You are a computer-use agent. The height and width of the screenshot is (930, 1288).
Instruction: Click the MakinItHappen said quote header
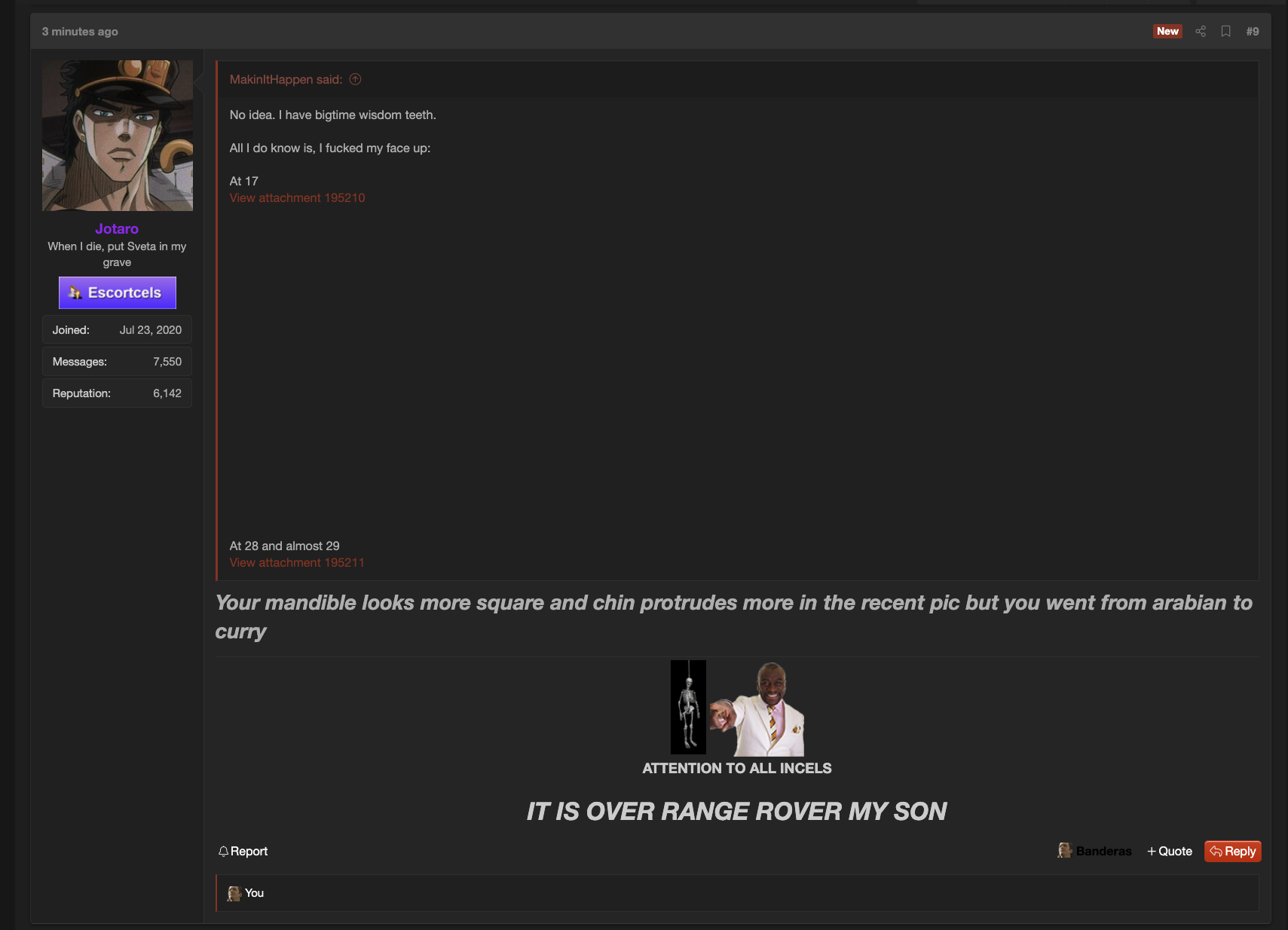pyautogui.click(x=286, y=79)
